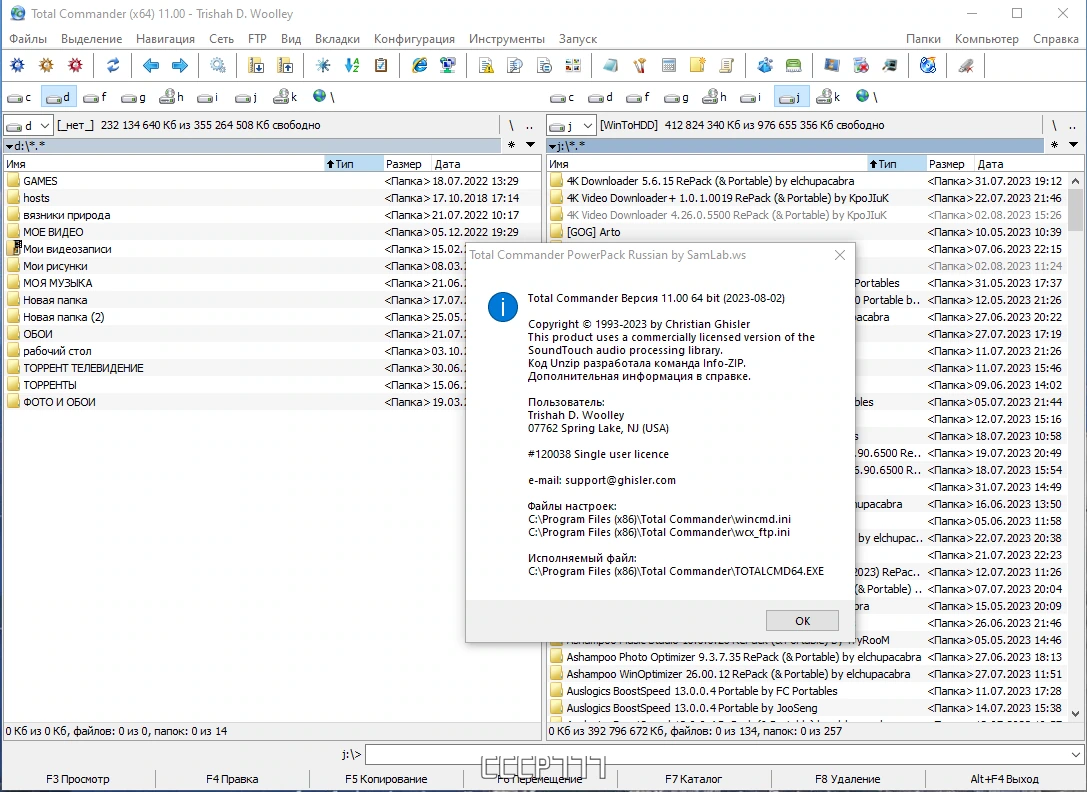Screen dimensions: 1087x792
Task: Click the picture with hourglass icon
Action: pos(831,66)
